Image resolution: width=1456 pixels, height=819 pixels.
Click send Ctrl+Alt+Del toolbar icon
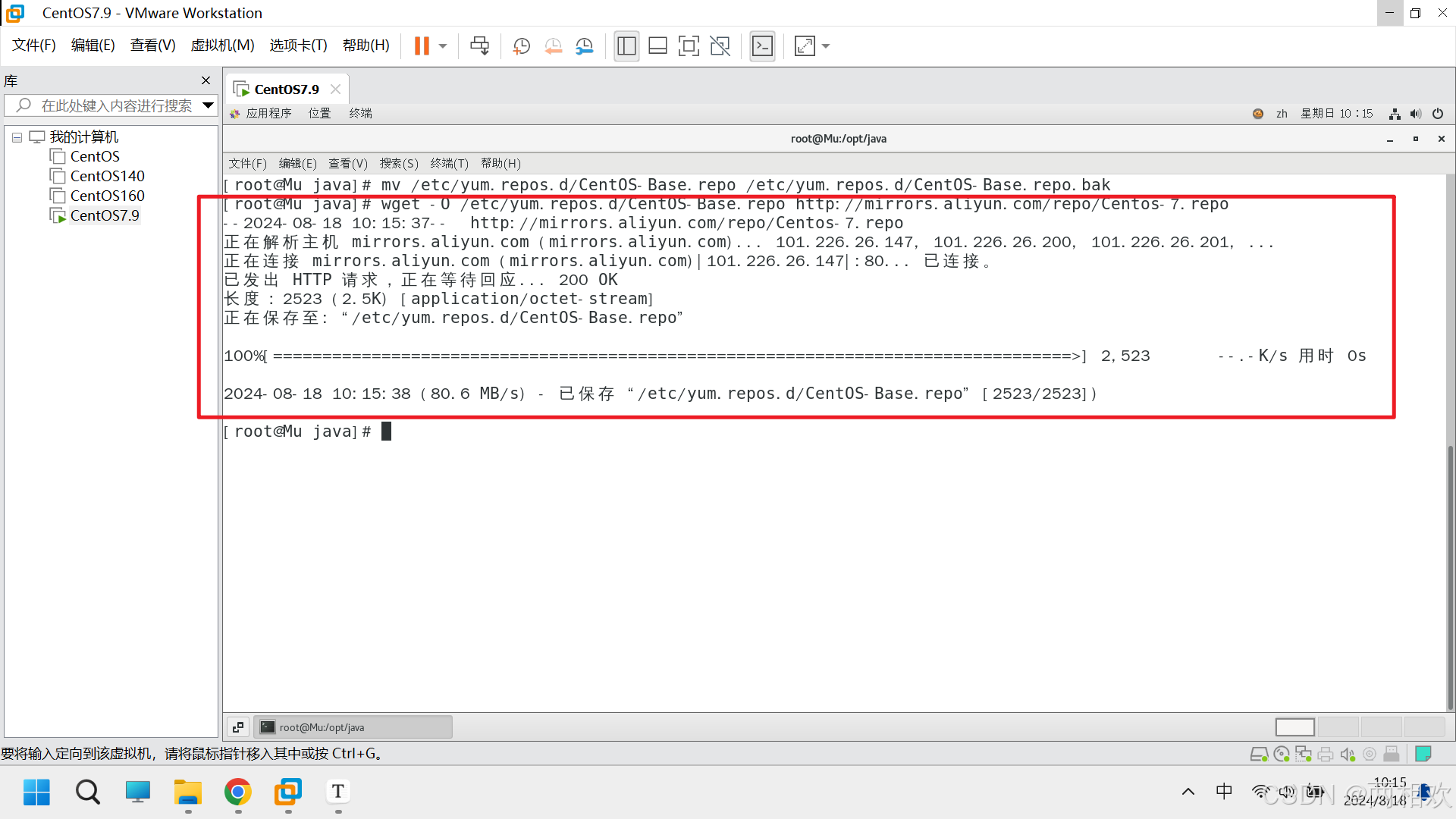pos(479,46)
